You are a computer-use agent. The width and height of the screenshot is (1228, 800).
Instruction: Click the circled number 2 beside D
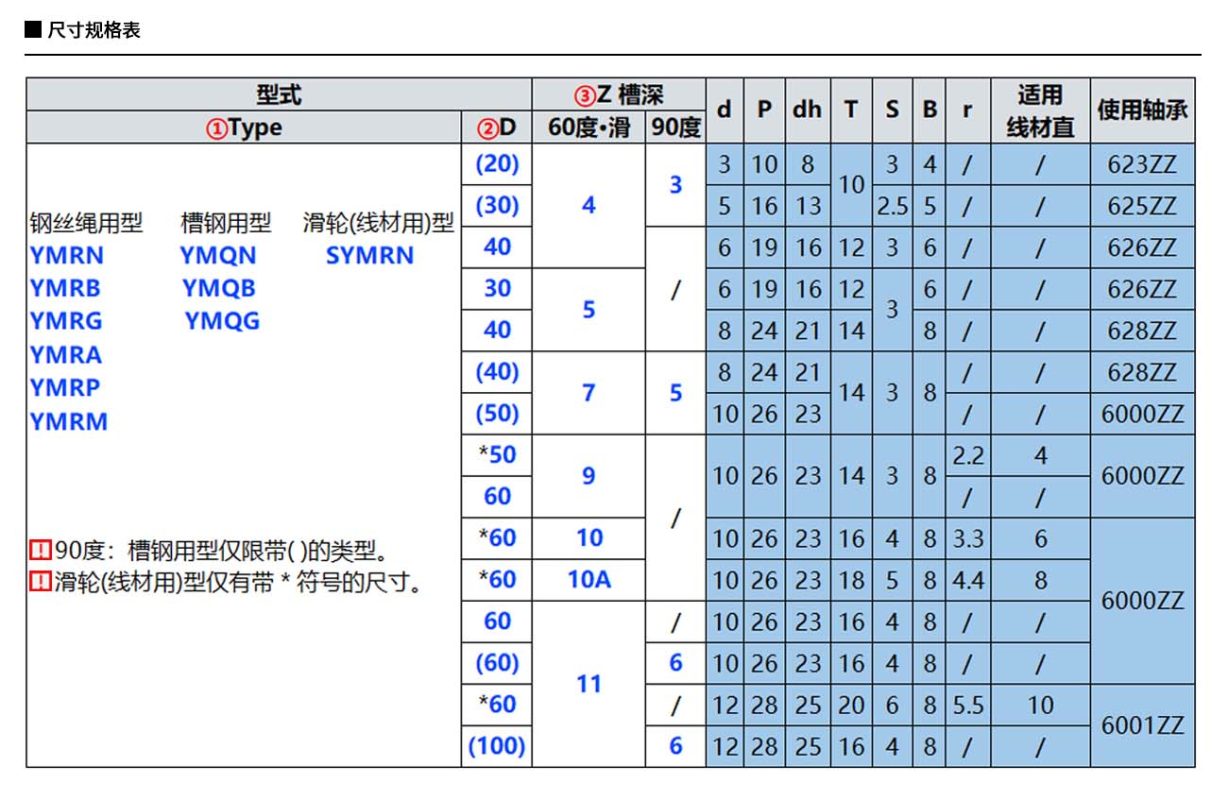(486, 128)
